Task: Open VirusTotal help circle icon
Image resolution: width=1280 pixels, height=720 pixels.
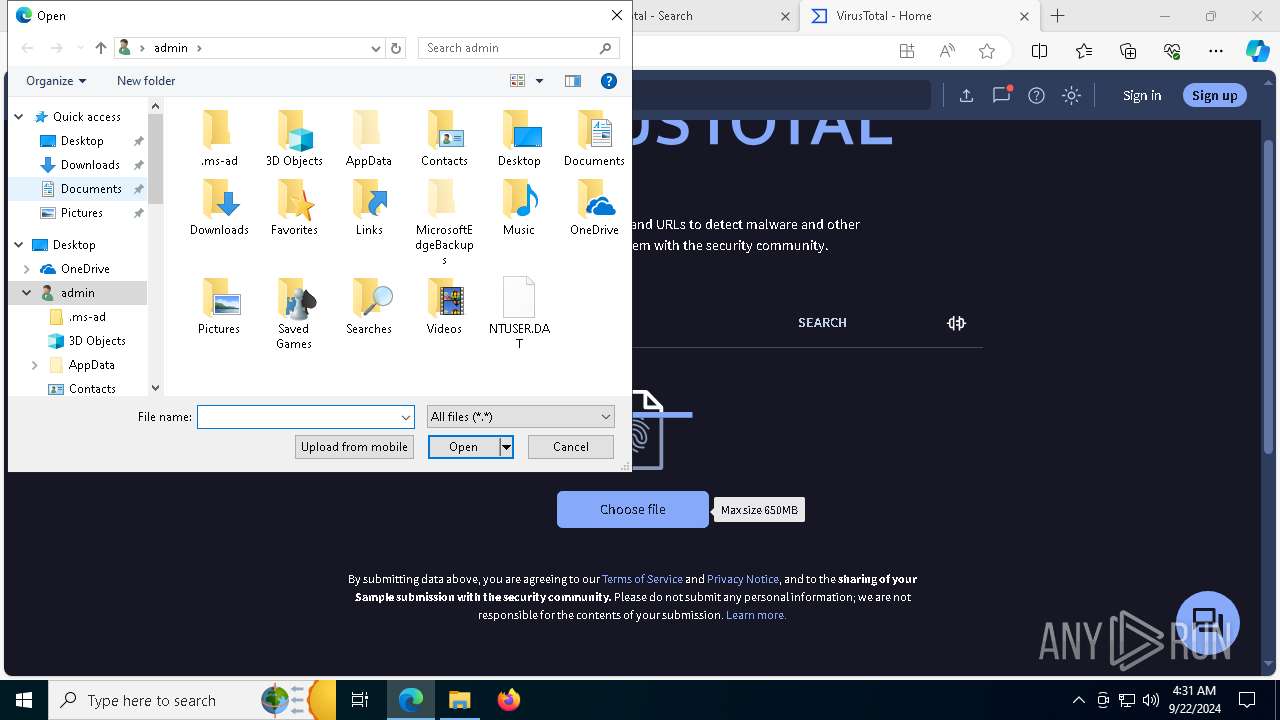Action: tap(1036, 95)
